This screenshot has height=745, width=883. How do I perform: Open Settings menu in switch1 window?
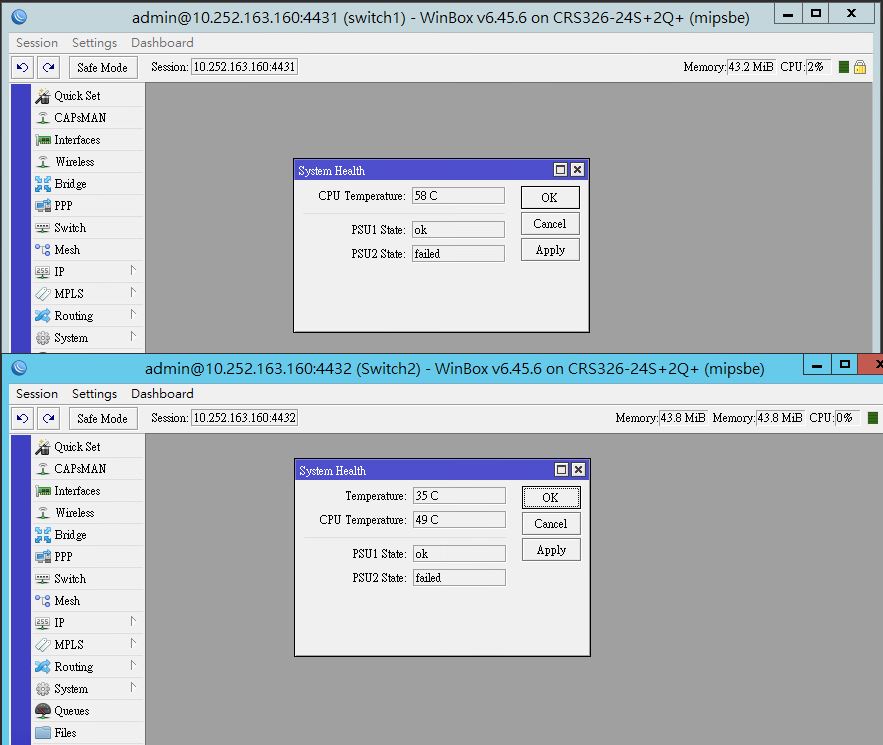coord(94,43)
